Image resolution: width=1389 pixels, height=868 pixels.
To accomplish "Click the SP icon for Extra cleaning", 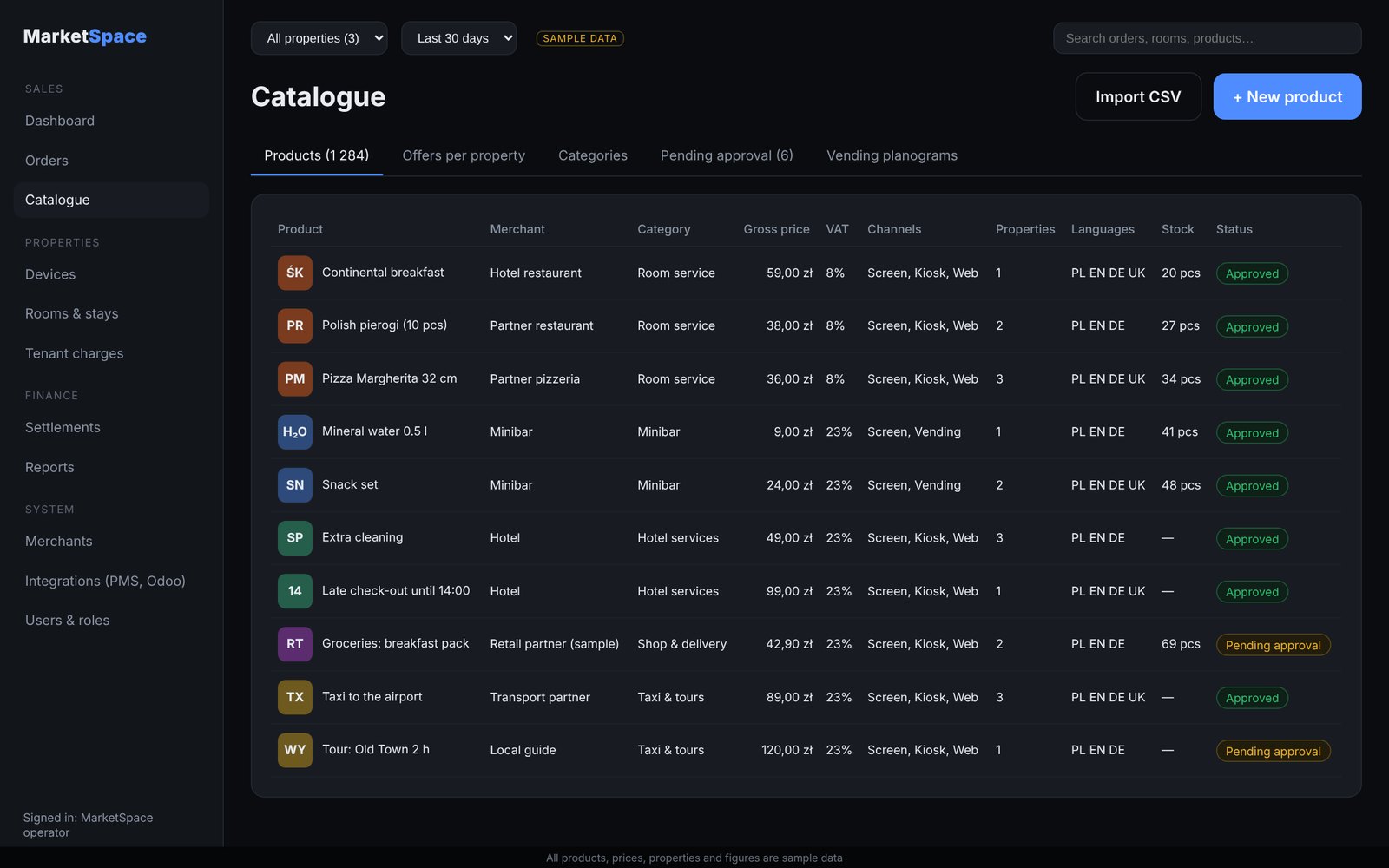I will (x=295, y=537).
